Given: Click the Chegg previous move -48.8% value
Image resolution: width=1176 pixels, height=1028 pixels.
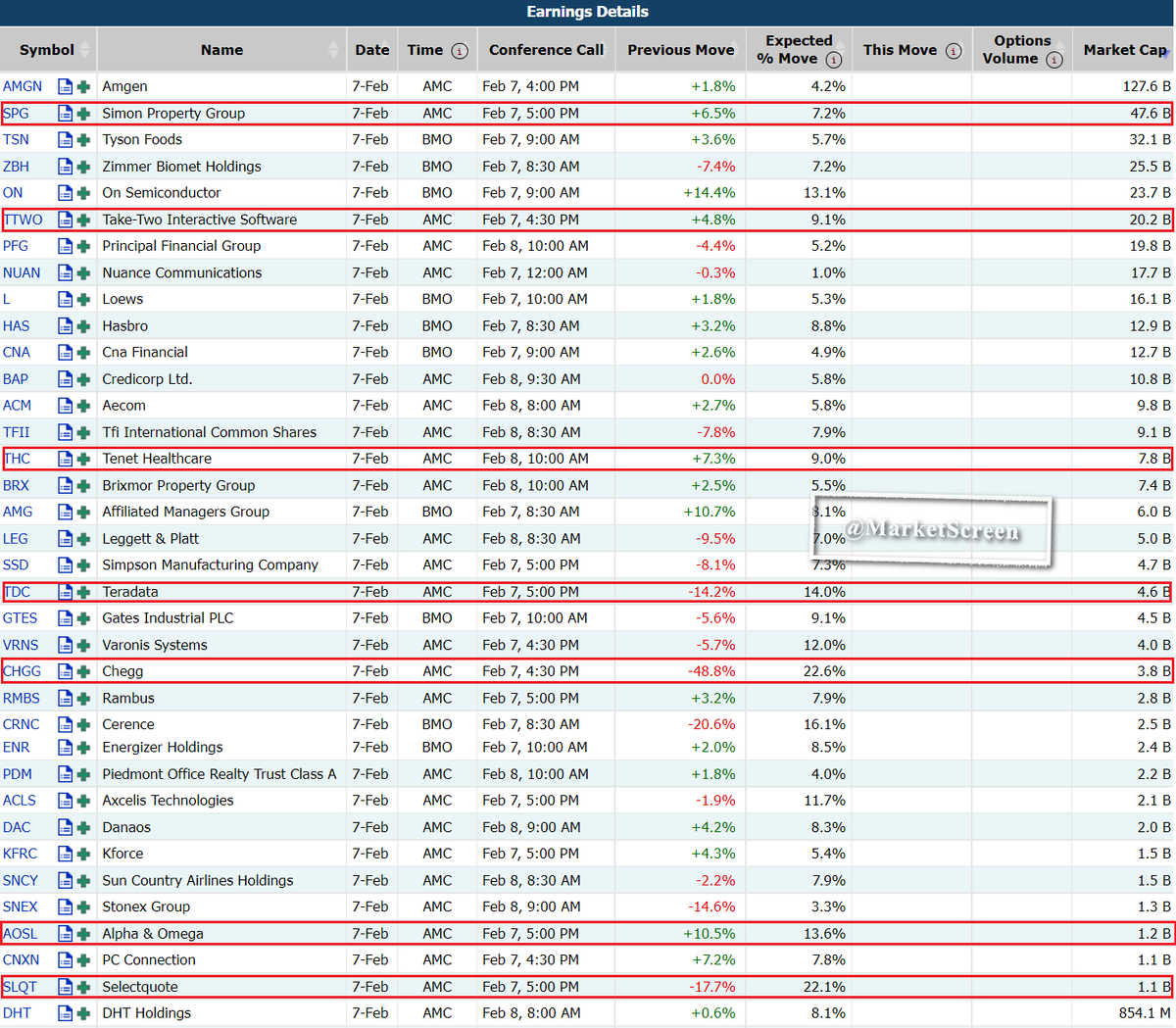Looking at the screenshot, I should (711, 671).
